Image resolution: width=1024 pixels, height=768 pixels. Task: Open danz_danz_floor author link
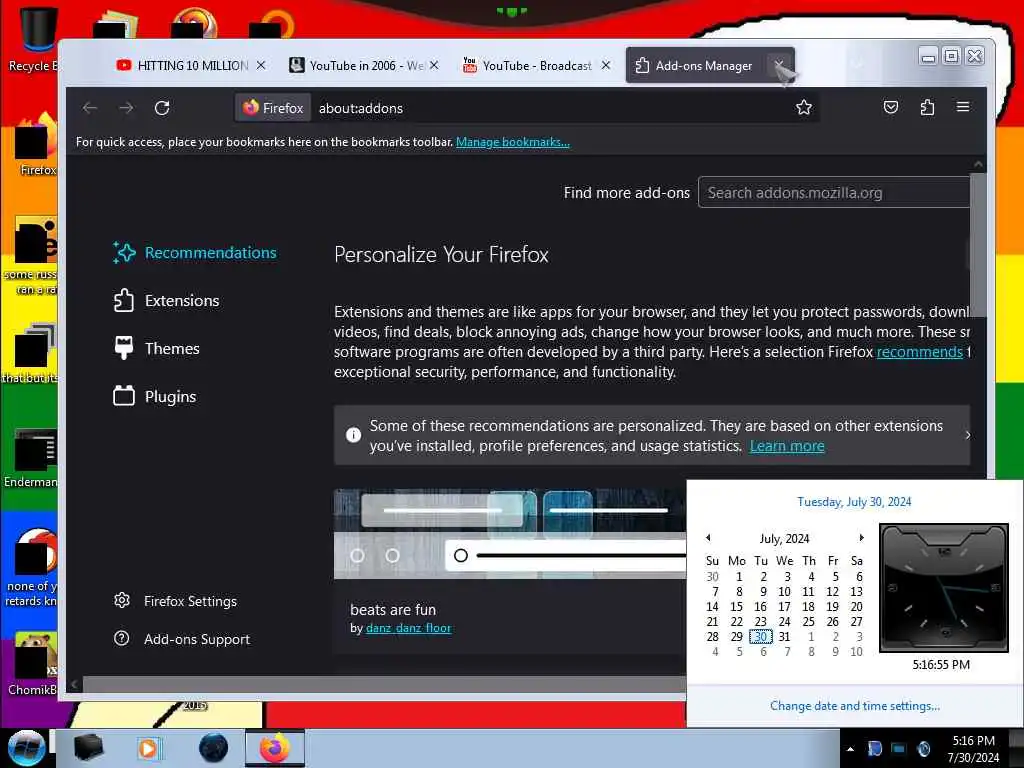[408, 628]
